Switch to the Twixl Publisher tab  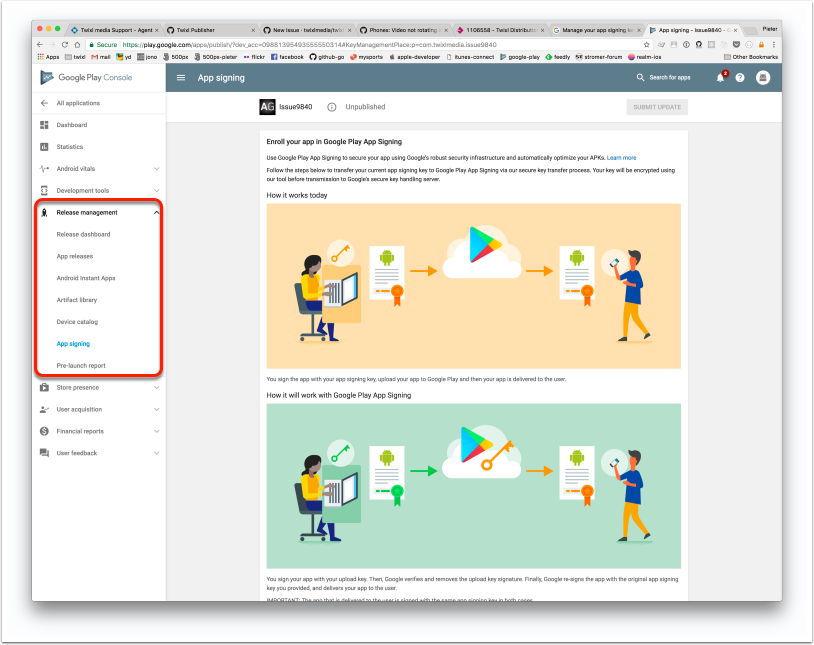click(x=210, y=30)
